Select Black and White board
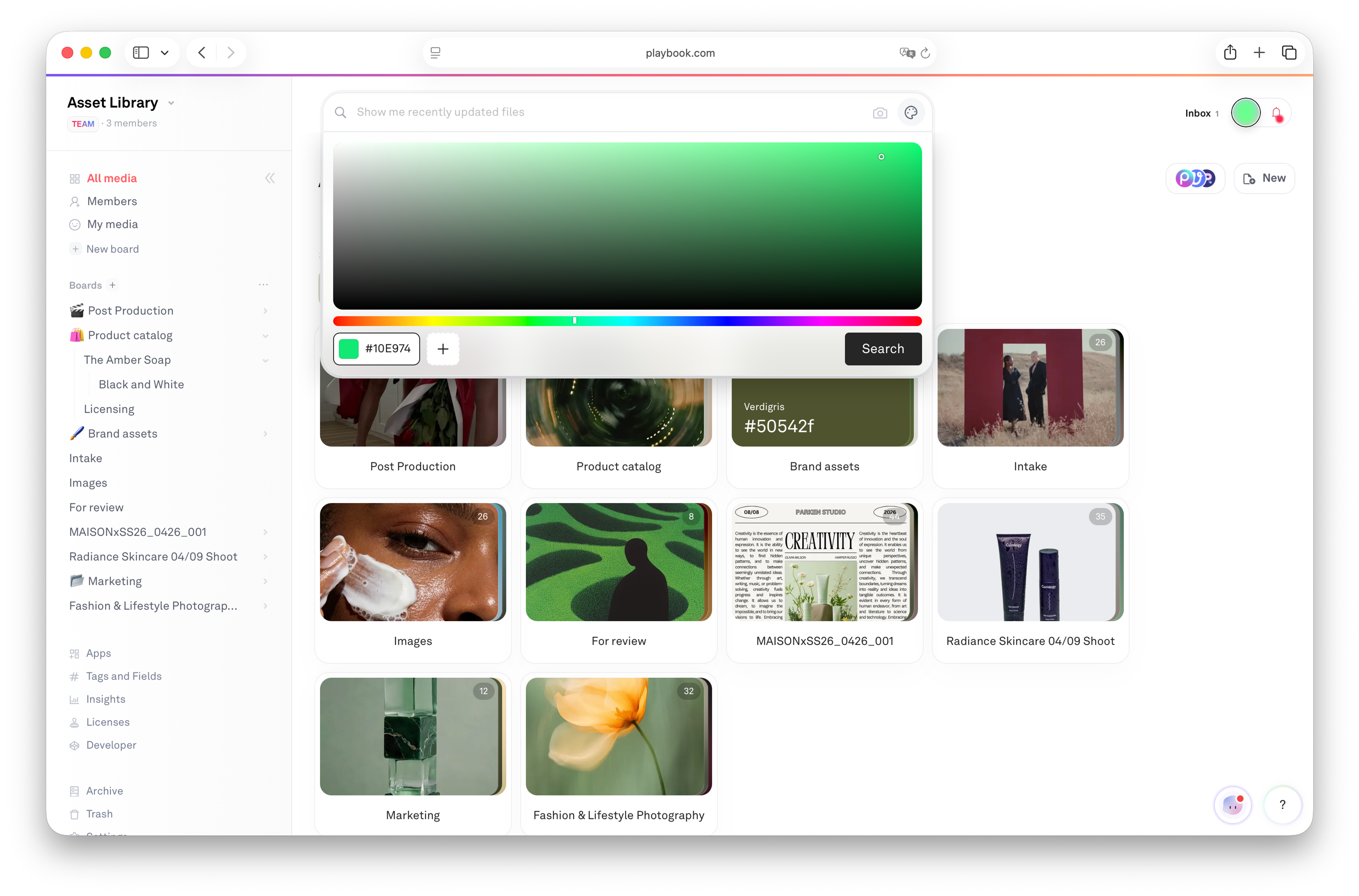 [141, 385]
